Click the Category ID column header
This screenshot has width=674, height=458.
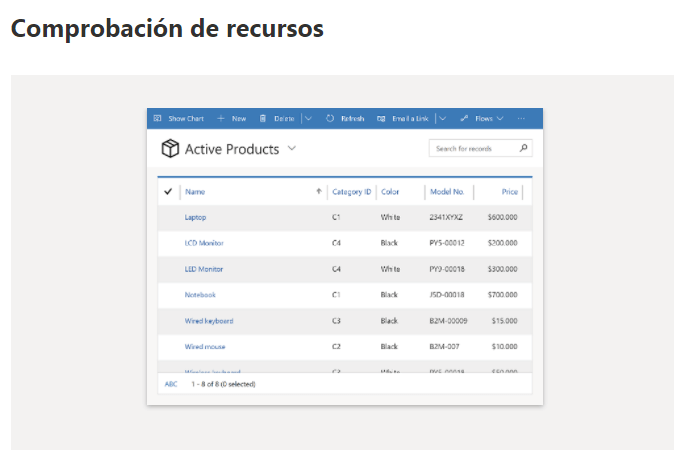point(351,191)
